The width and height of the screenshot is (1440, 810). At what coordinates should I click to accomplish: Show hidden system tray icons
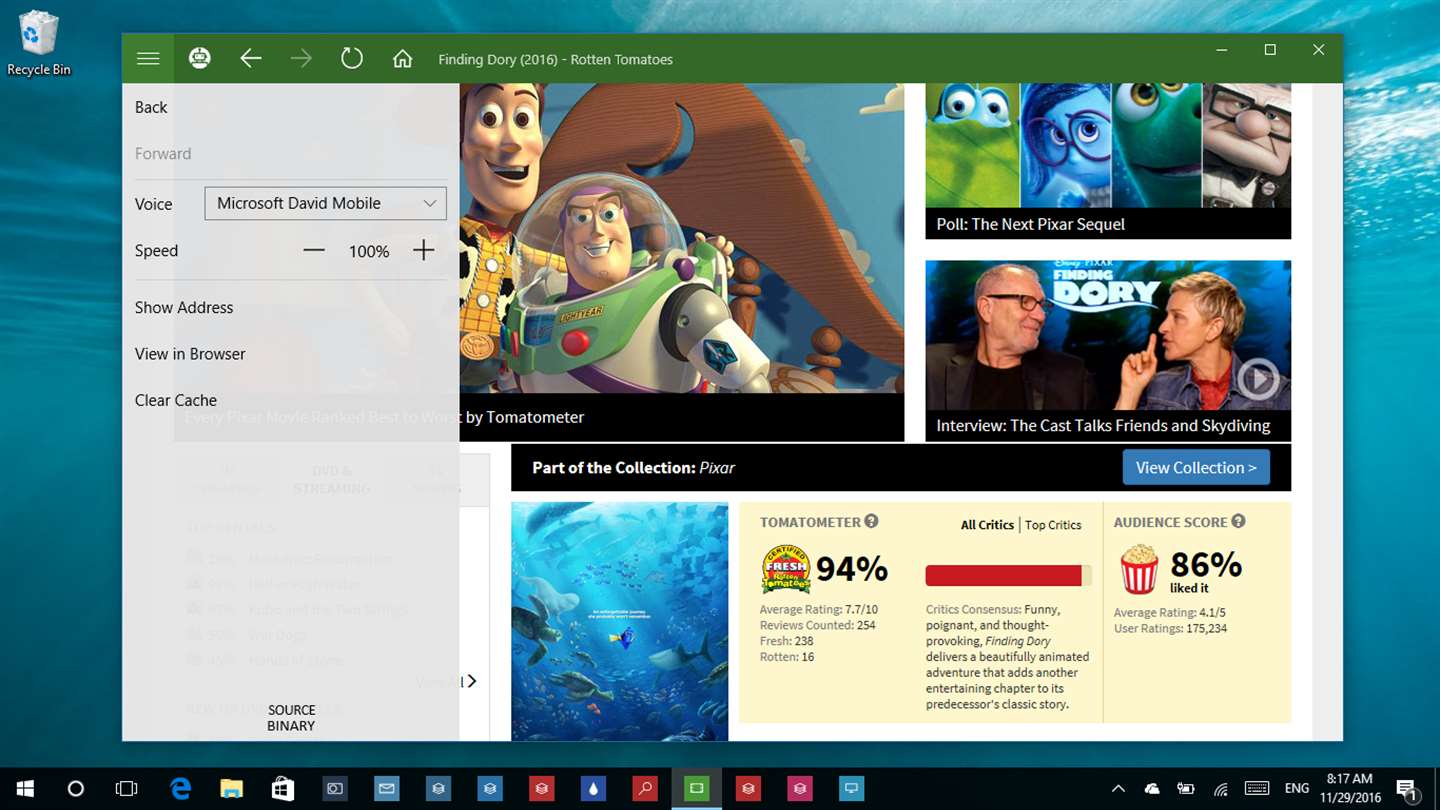pos(1118,789)
